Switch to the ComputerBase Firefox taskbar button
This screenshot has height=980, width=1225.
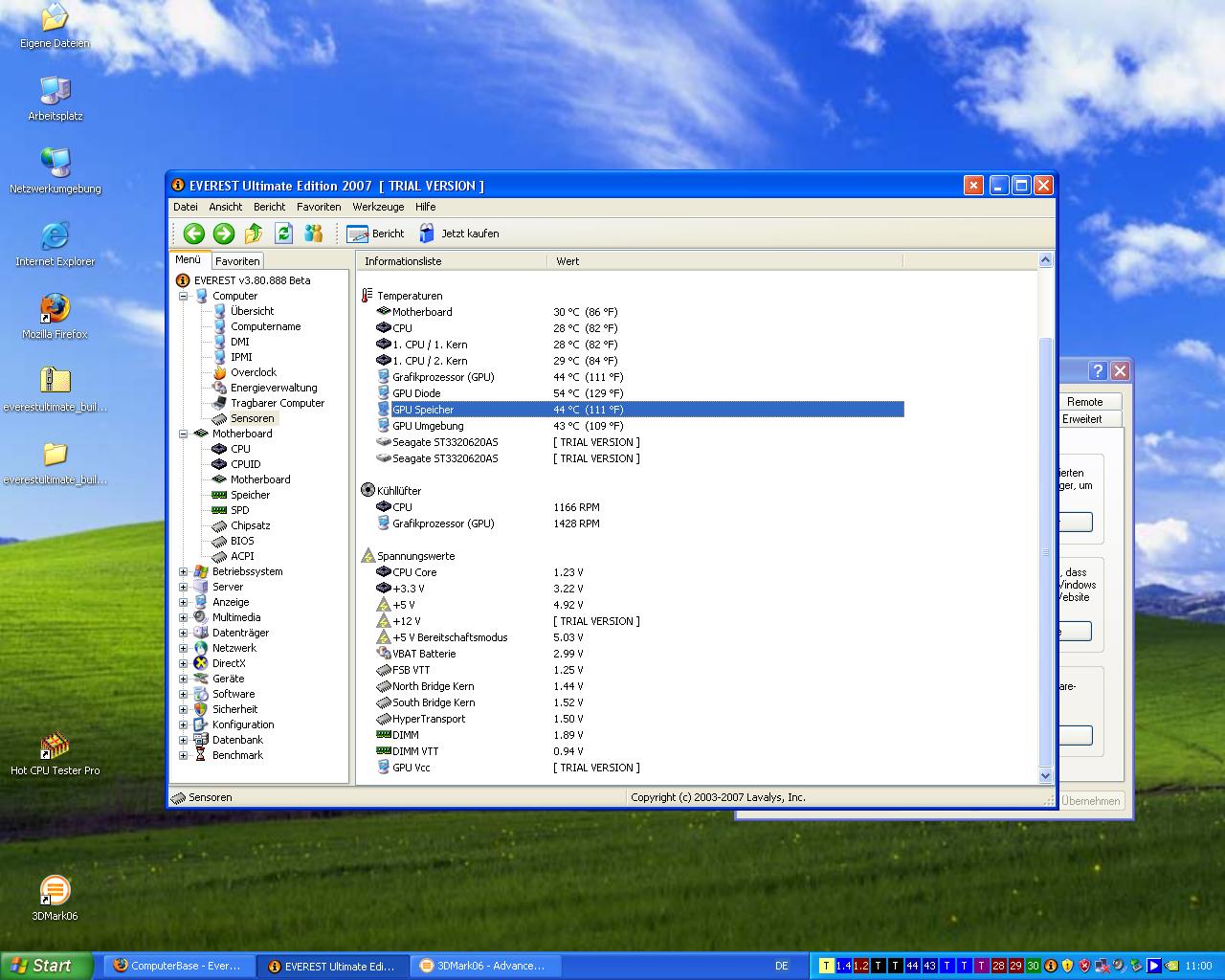[x=178, y=966]
